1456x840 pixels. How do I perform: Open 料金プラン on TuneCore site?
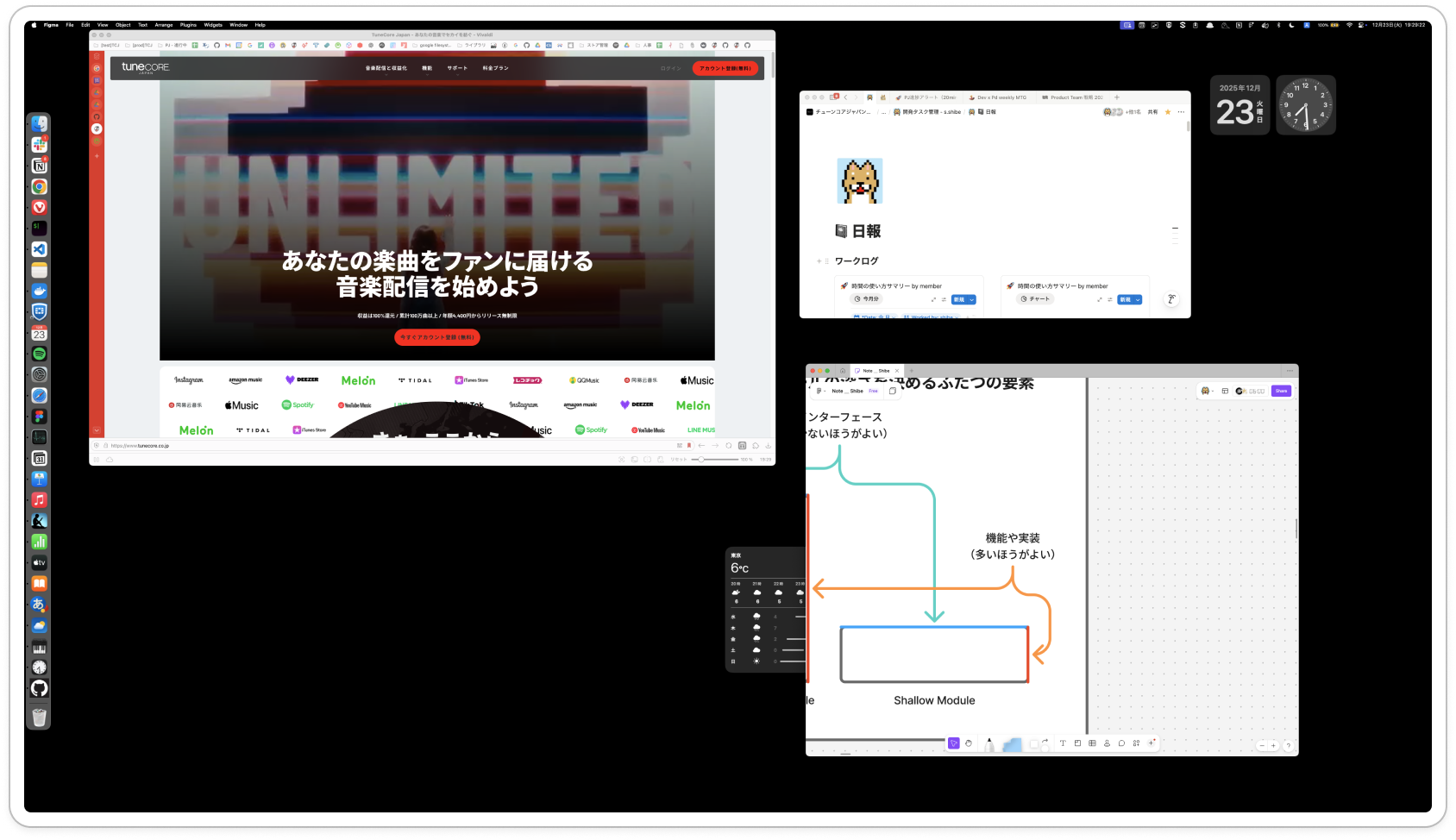point(495,68)
